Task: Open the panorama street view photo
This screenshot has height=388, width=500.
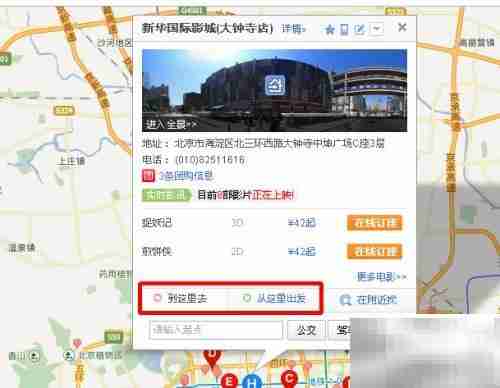Action: click(274, 90)
